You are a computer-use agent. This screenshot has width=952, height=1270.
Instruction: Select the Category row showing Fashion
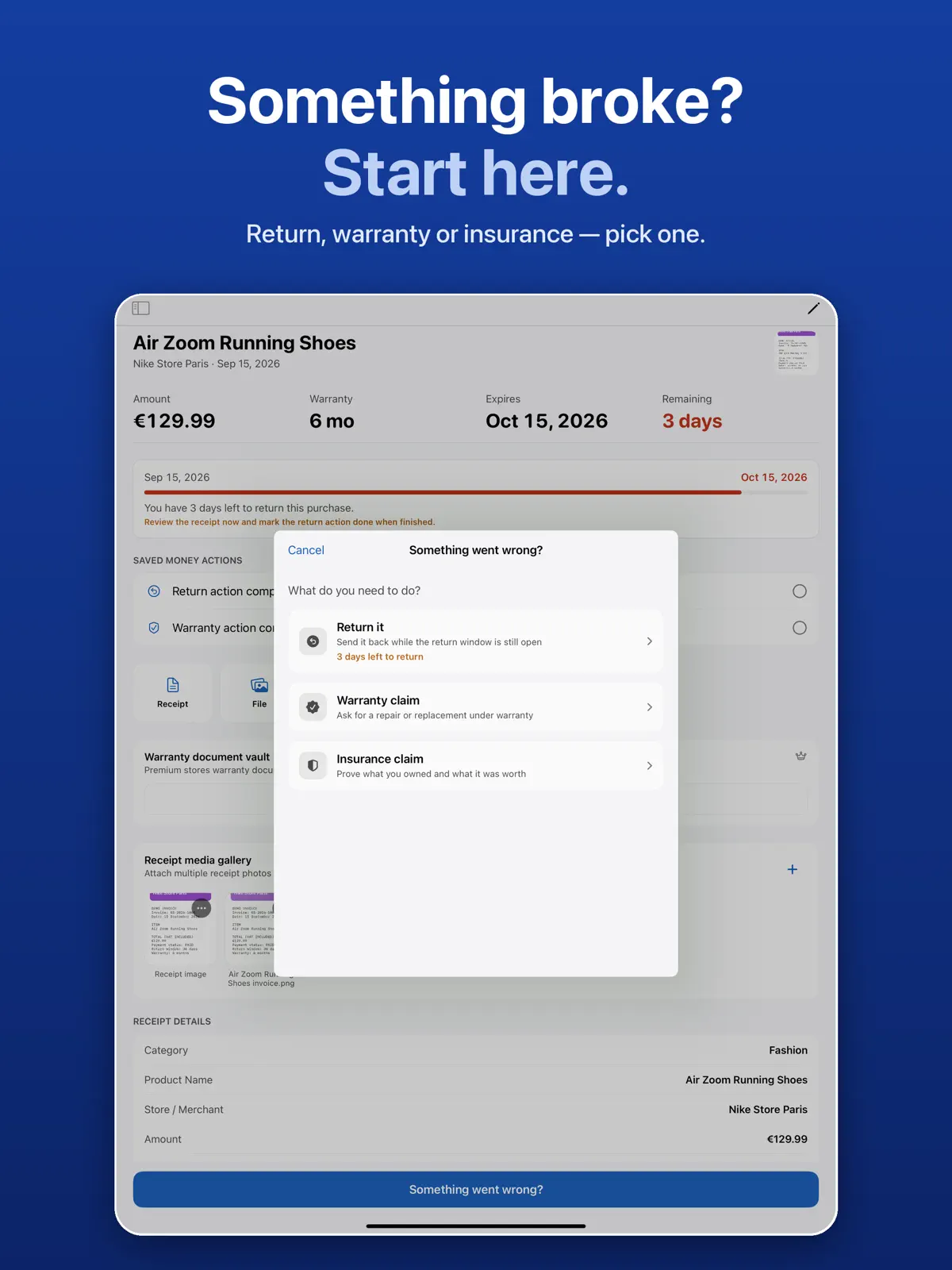pyautogui.click(x=476, y=1050)
